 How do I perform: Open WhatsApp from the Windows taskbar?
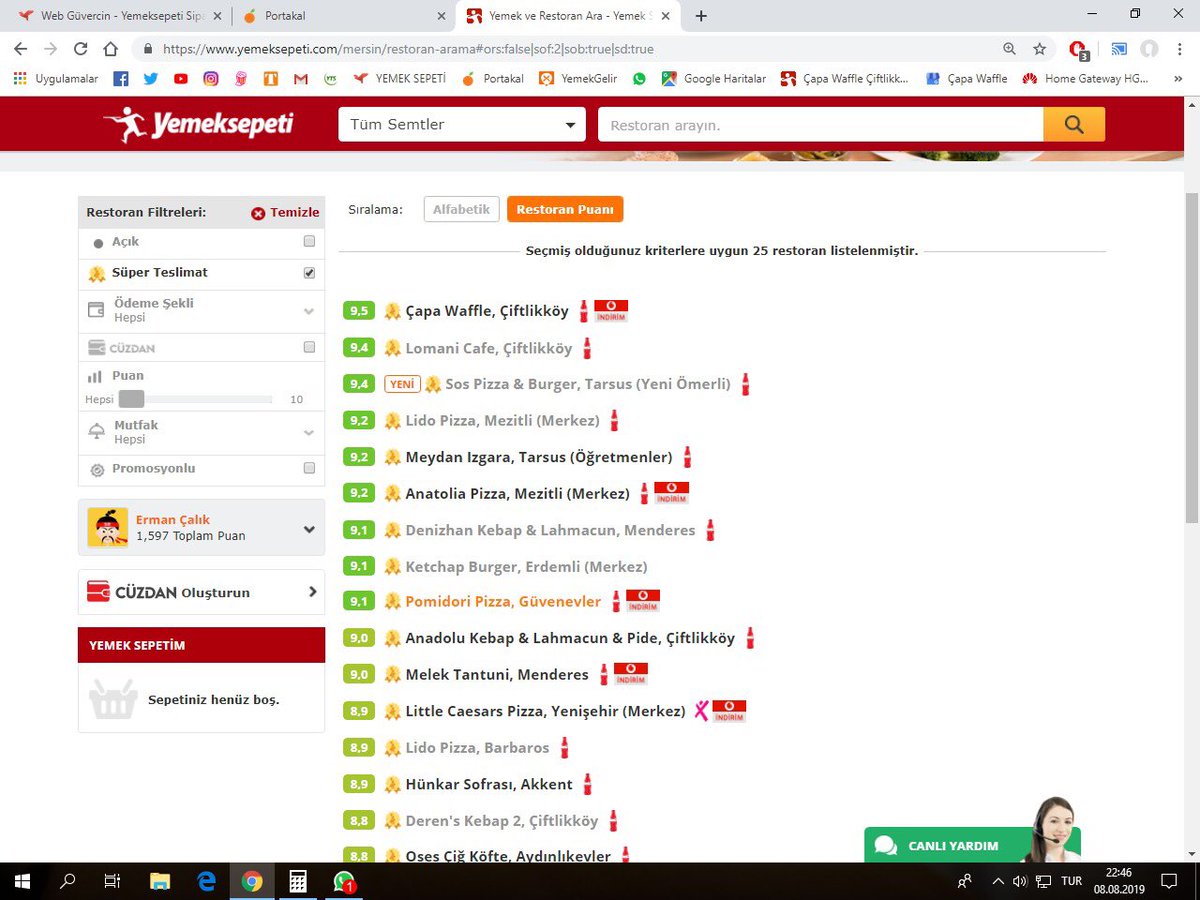click(x=344, y=881)
